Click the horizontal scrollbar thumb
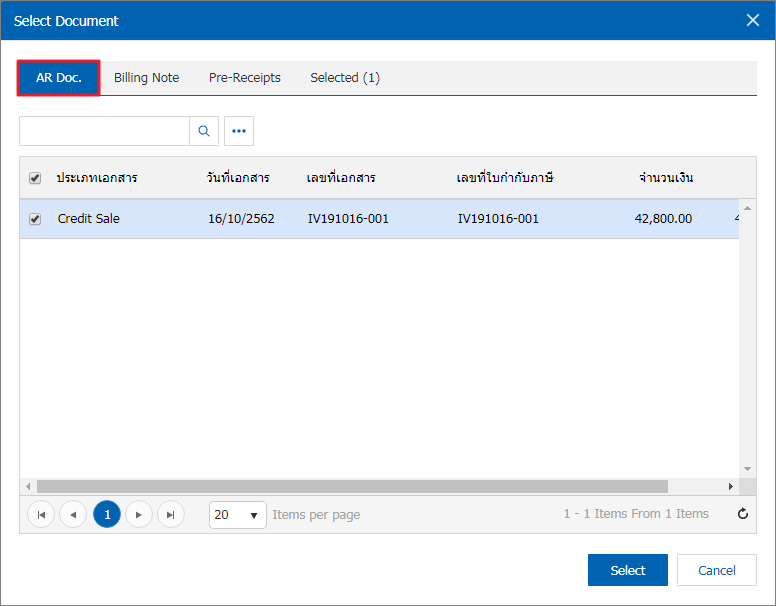 coord(352,487)
